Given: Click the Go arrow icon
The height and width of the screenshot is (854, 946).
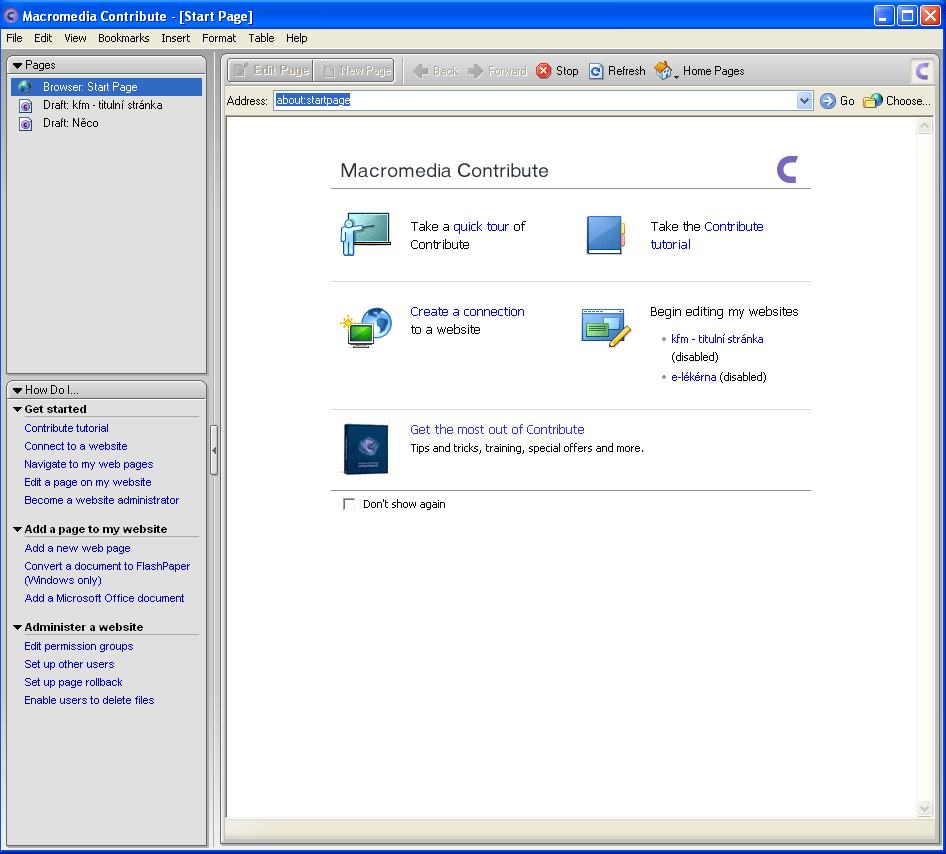Looking at the screenshot, I should [828, 101].
